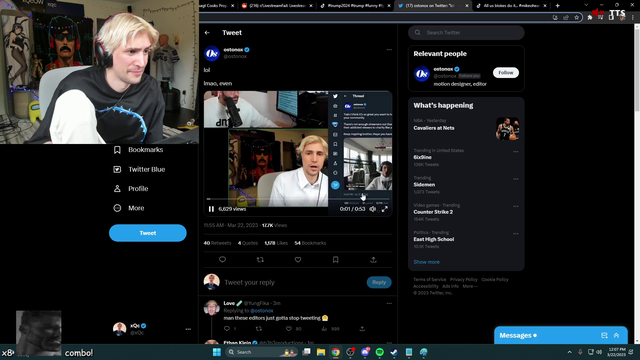
Task: Like the ostonox tweet with the heart icon
Action: [x=298, y=260]
